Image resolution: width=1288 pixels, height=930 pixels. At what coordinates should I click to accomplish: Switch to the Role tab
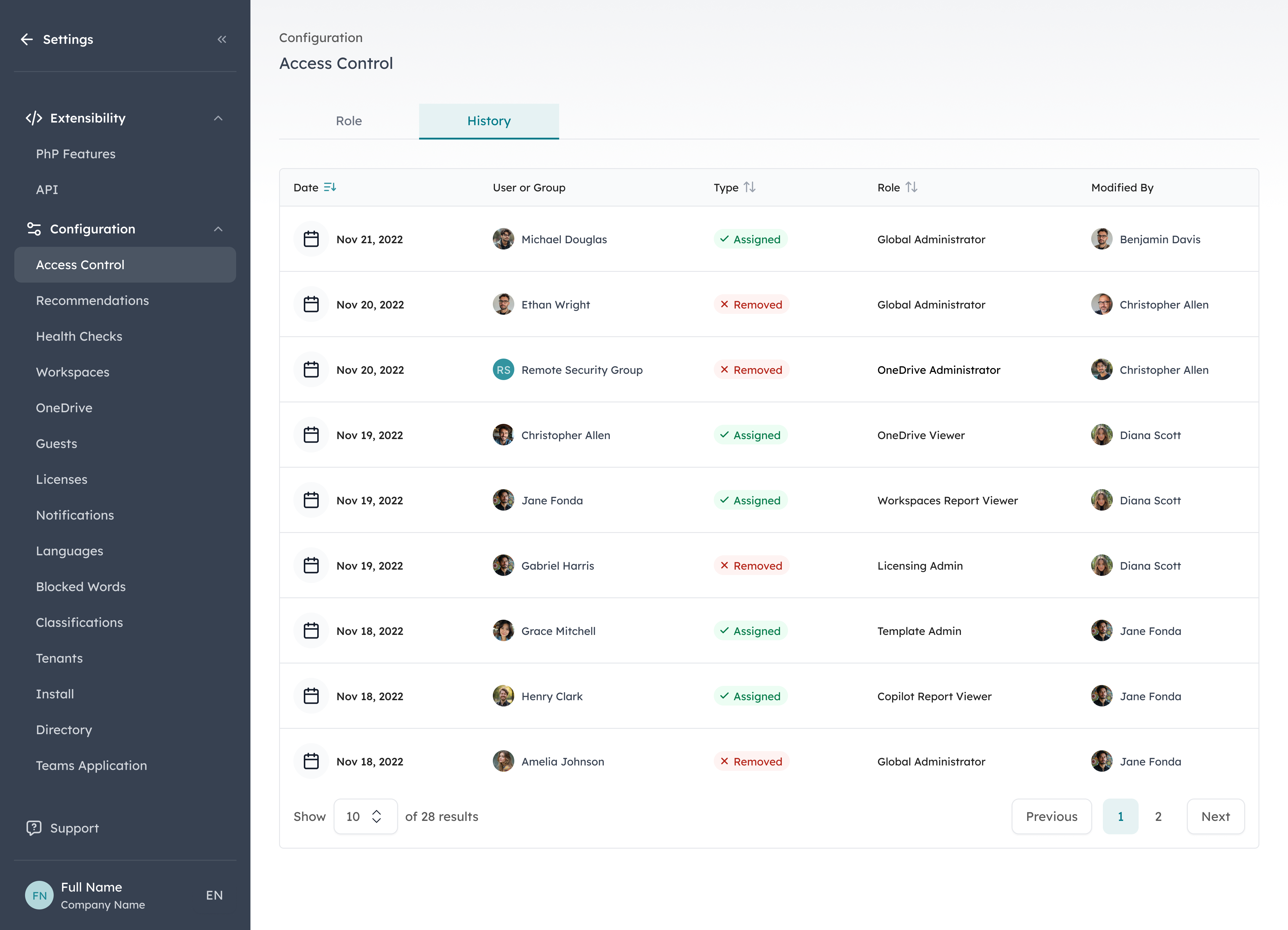349,120
